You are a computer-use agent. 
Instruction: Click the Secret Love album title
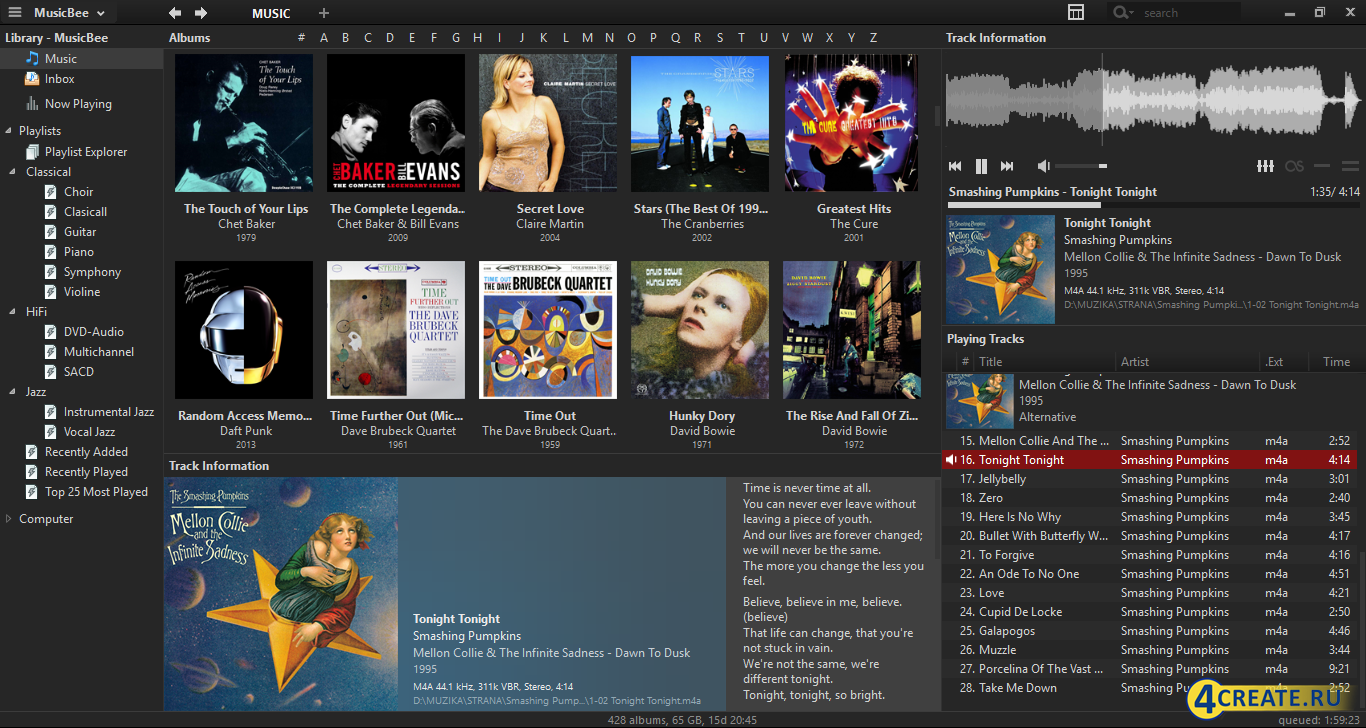click(550, 209)
